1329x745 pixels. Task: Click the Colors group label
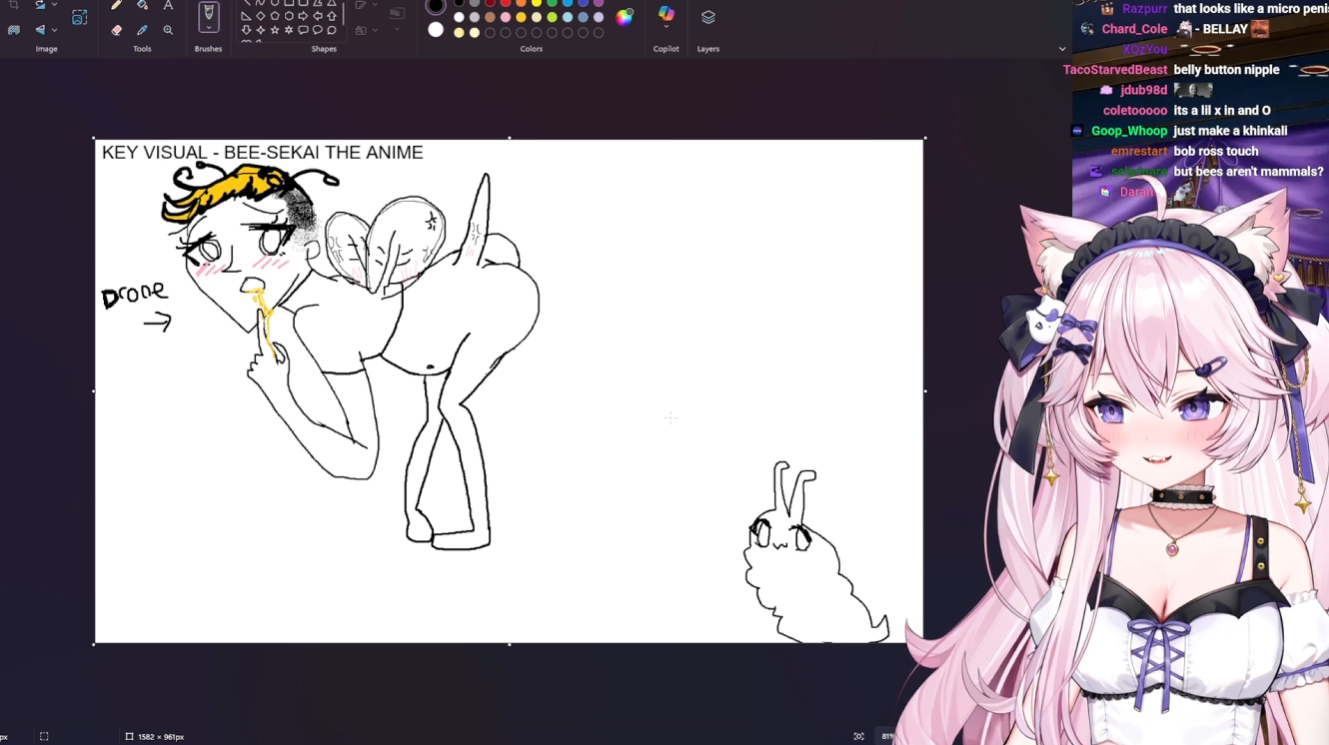click(531, 49)
